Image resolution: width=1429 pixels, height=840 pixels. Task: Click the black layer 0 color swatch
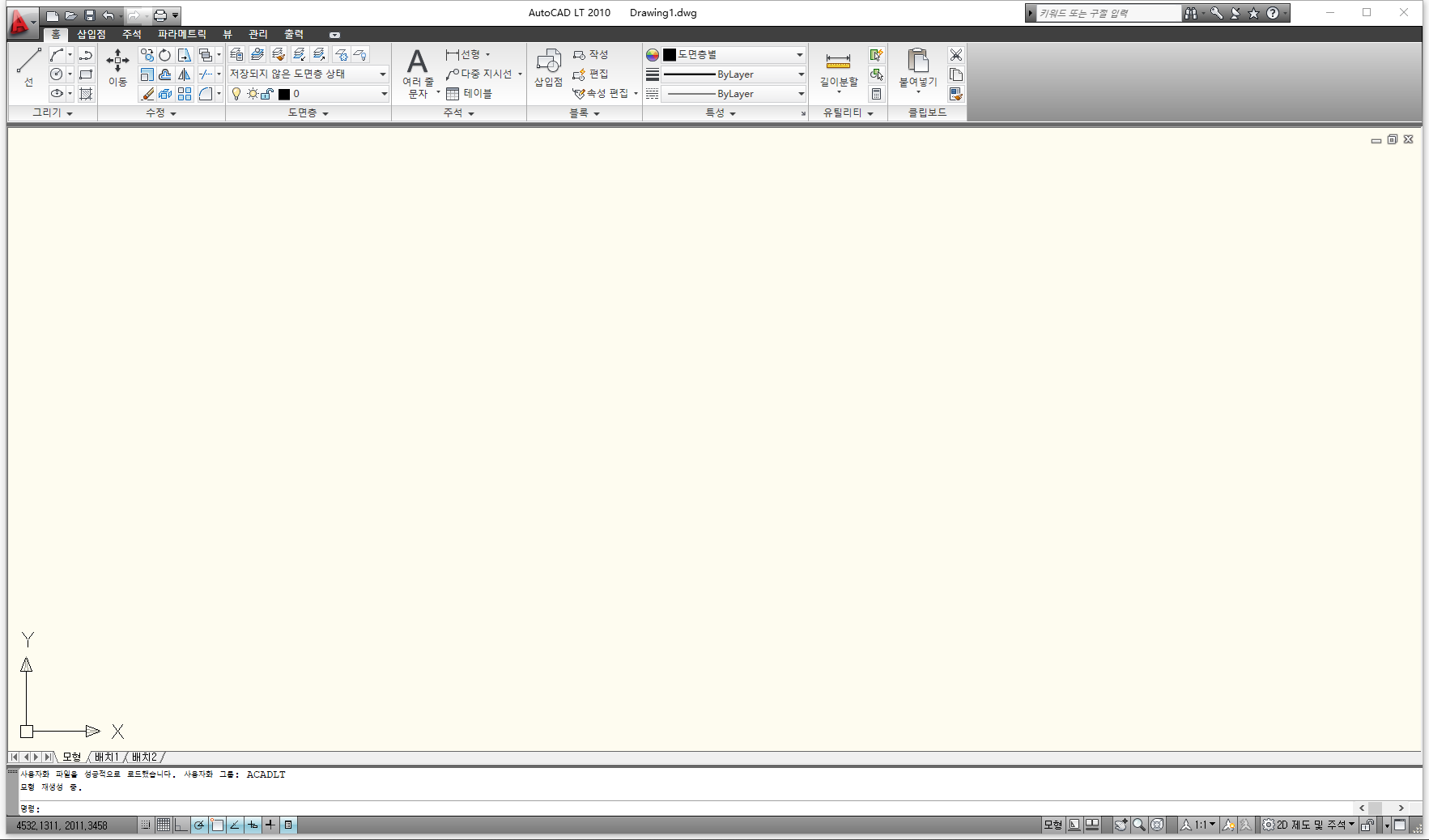(284, 94)
